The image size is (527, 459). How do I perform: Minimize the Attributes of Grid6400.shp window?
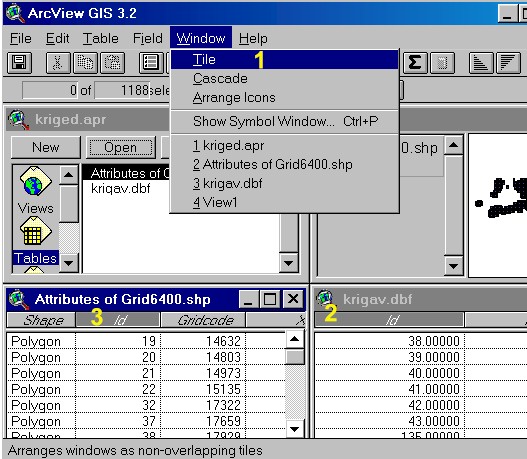(x=249, y=299)
